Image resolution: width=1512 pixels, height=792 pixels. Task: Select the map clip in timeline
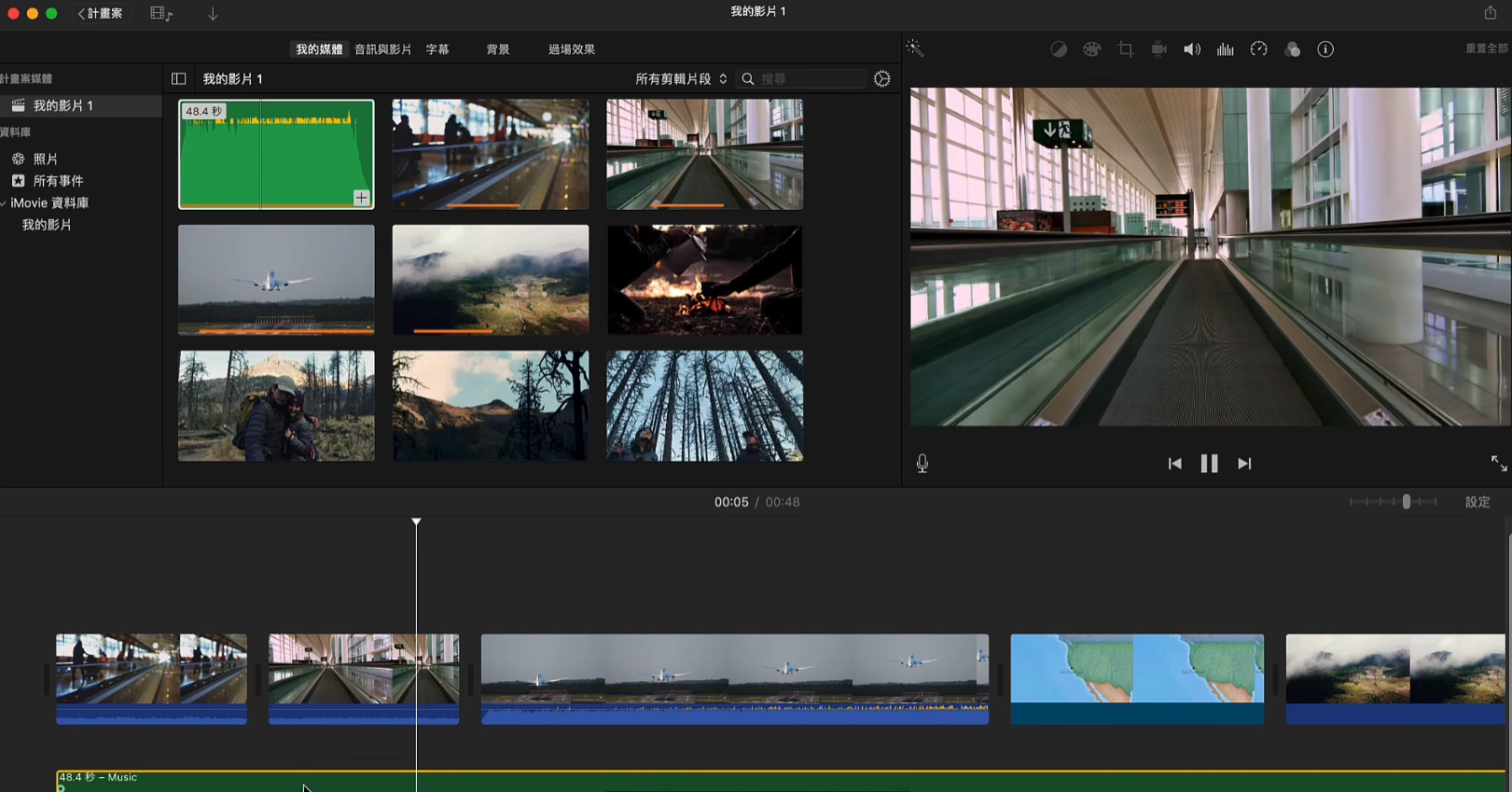click(x=1137, y=679)
